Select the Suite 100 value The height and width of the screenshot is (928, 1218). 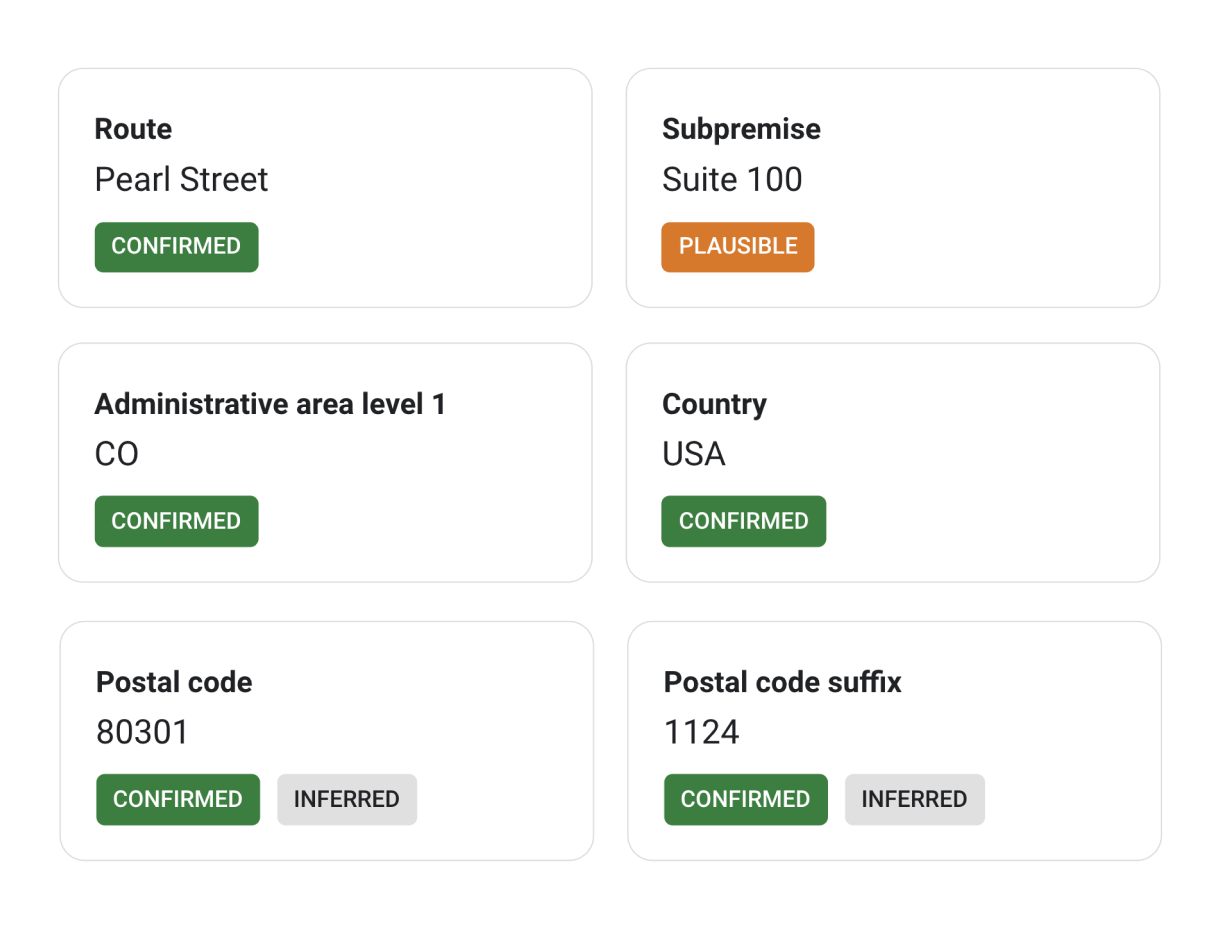click(732, 180)
